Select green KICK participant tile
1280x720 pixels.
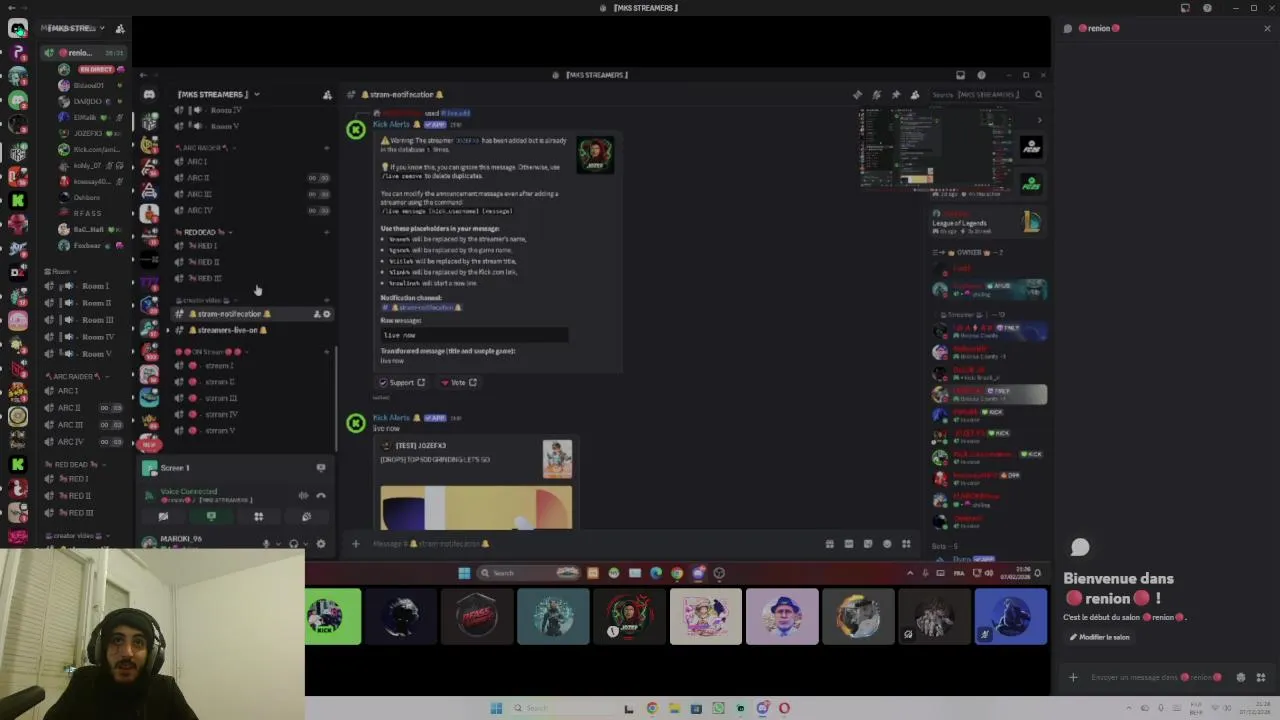pos(333,617)
